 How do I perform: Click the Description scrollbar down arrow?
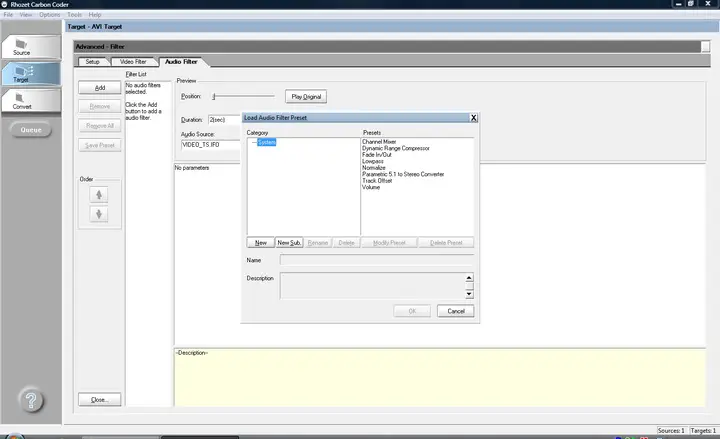click(x=469, y=294)
